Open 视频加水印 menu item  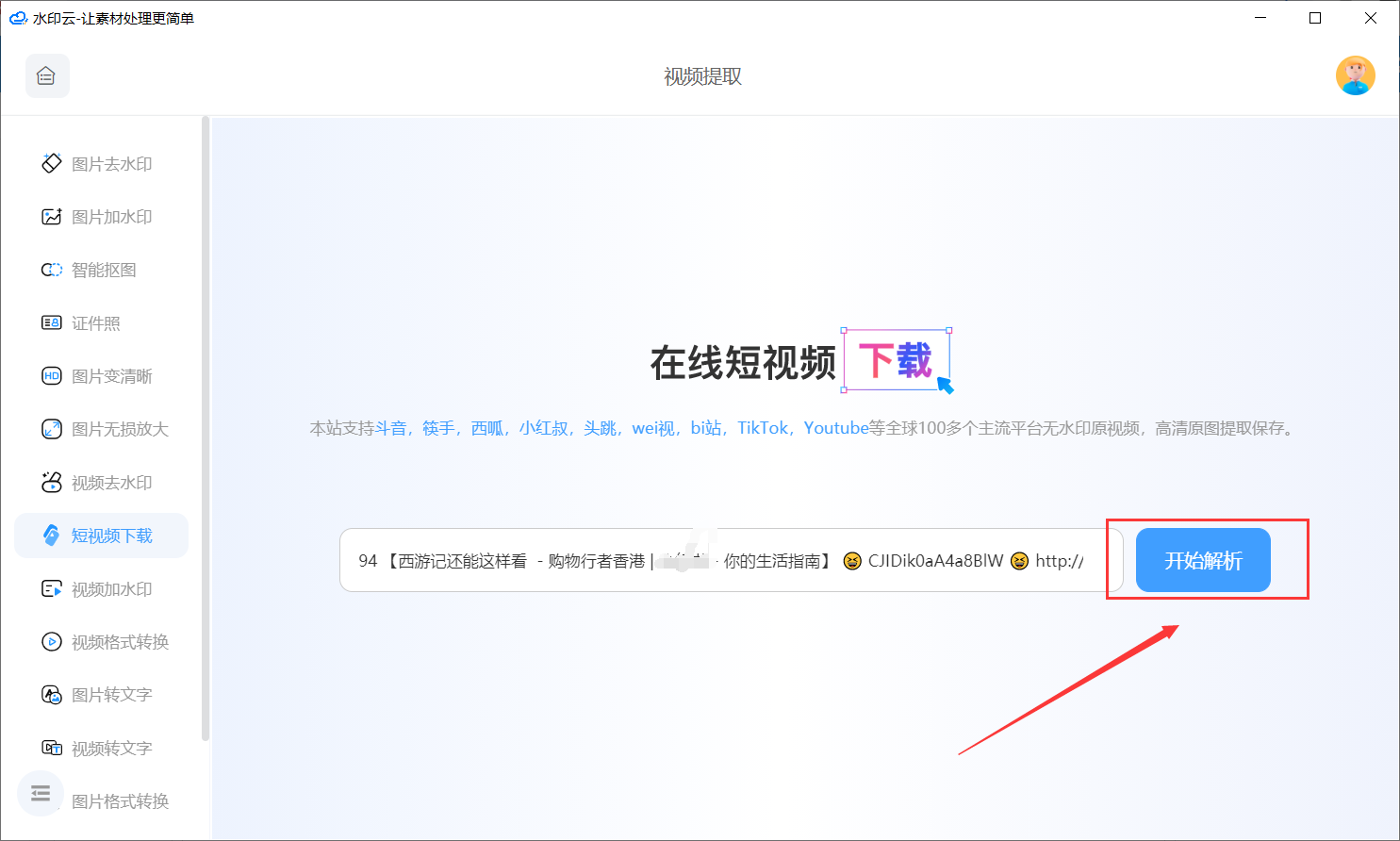click(x=101, y=589)
